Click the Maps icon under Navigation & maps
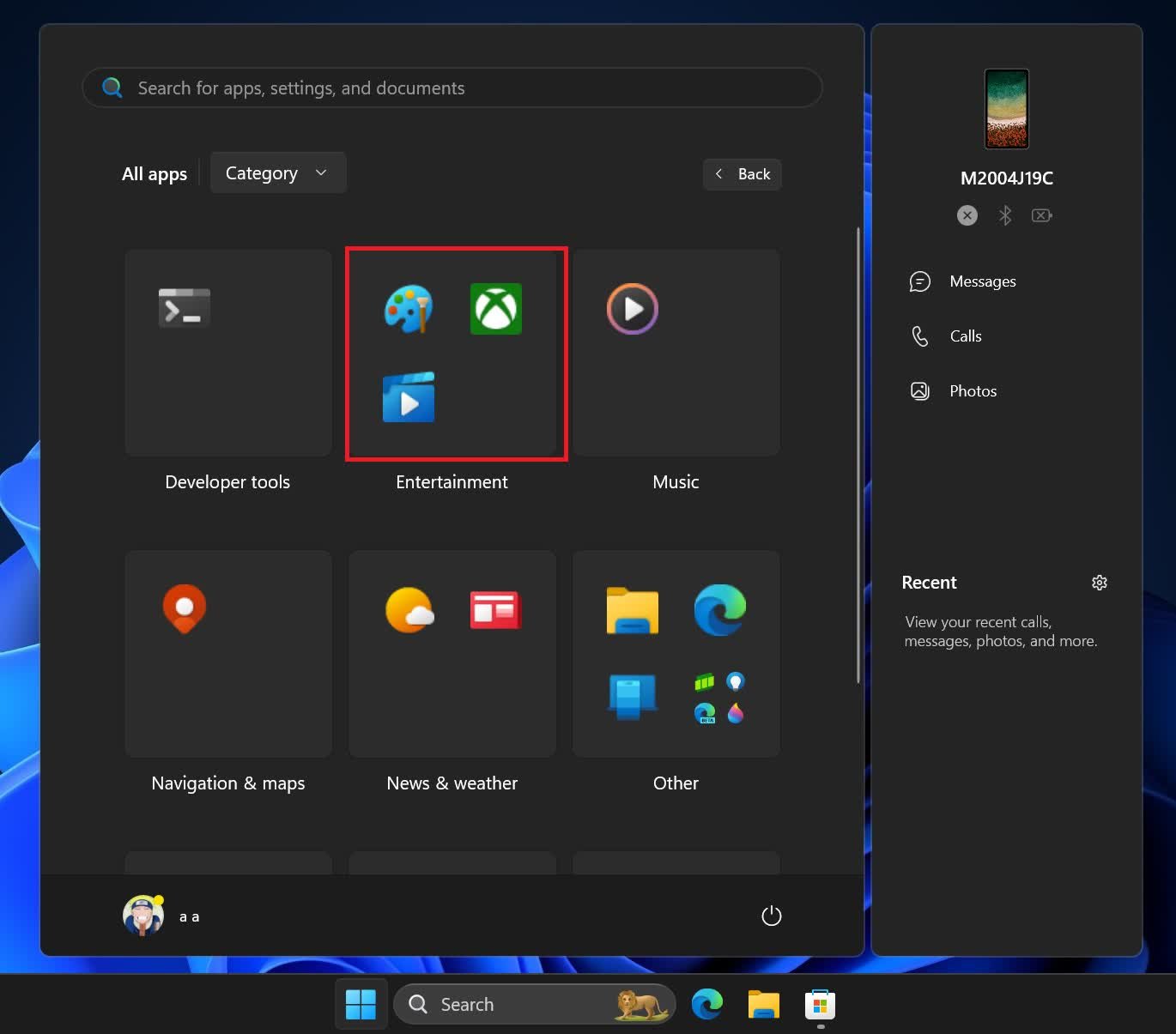 click(185, 610)
